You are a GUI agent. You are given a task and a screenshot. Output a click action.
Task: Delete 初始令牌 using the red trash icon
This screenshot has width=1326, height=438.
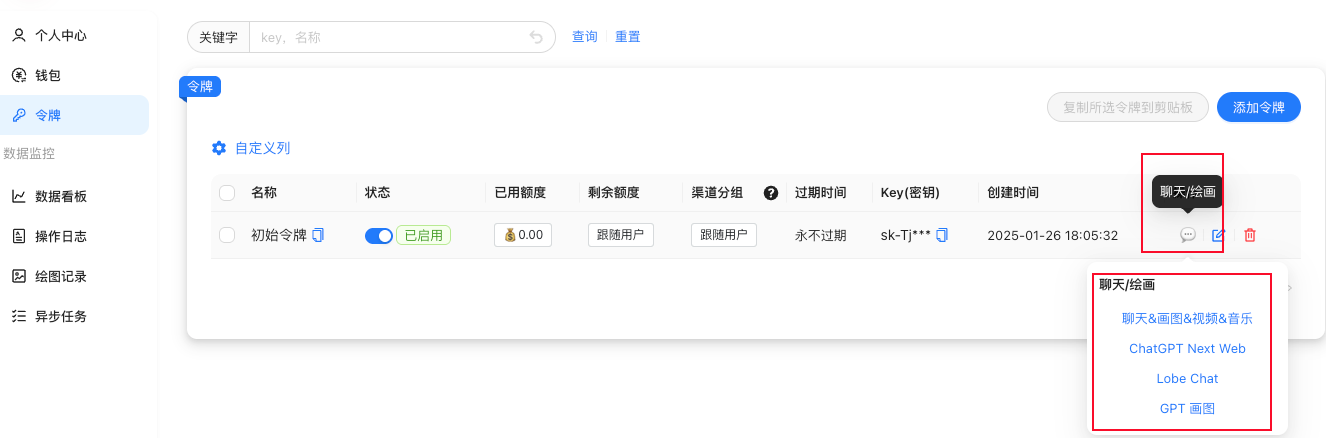click(x=1250, y=235)
